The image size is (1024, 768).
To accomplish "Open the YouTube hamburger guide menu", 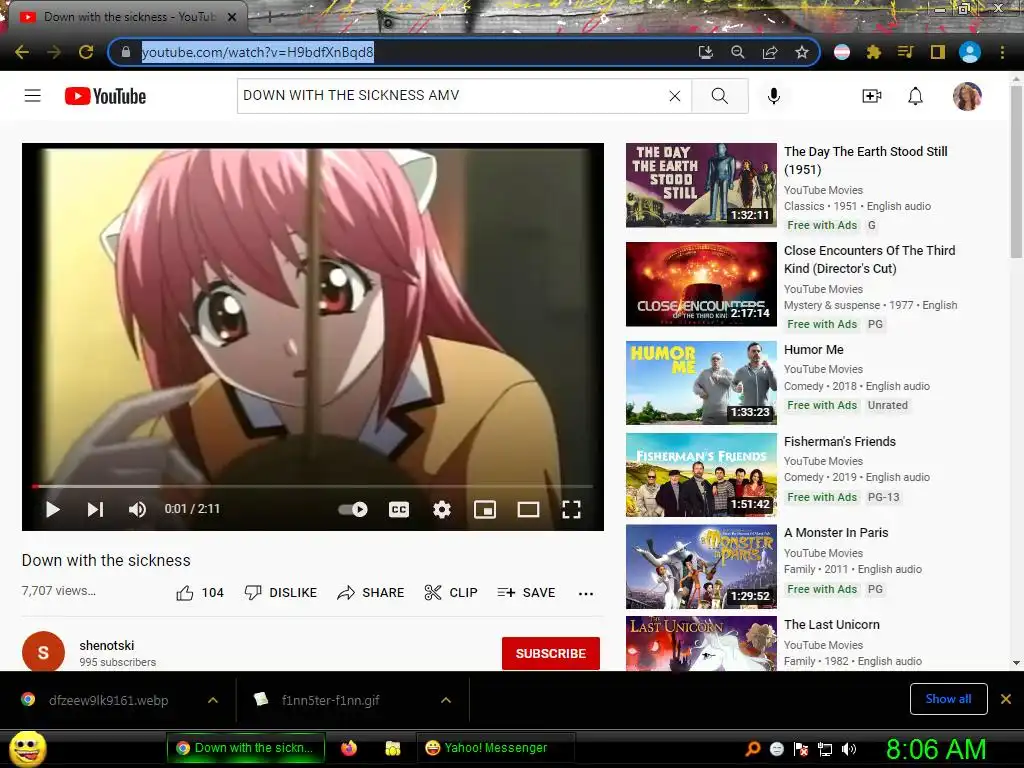I will click(33, 96).
